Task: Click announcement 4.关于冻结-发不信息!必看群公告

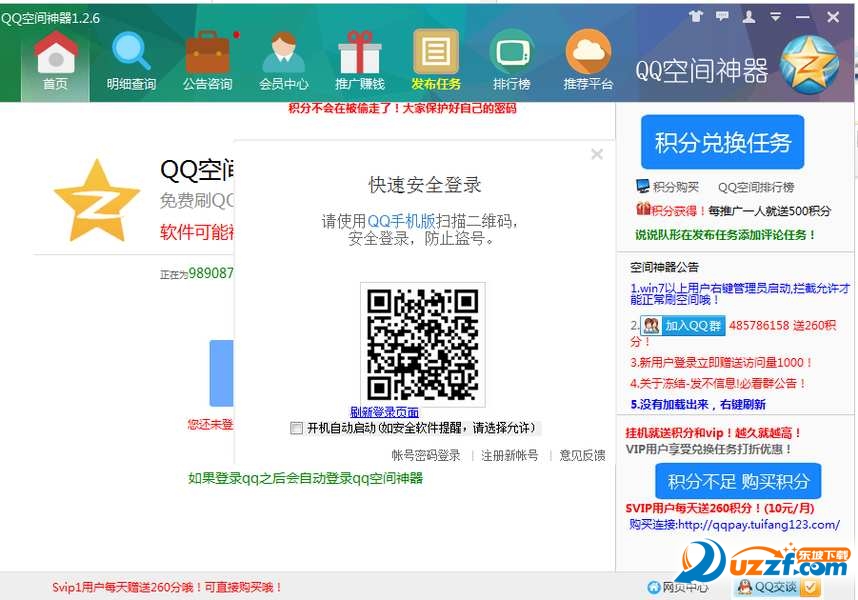Action: 718,383
